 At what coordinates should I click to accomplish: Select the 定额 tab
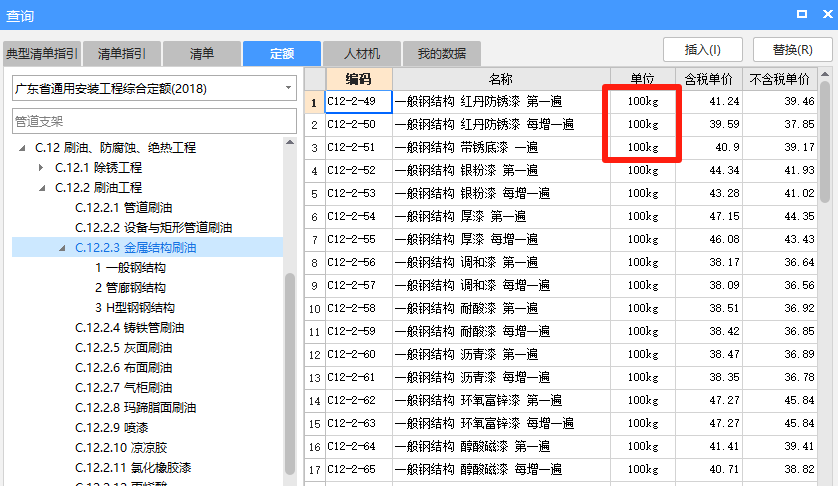pos(282,53)
